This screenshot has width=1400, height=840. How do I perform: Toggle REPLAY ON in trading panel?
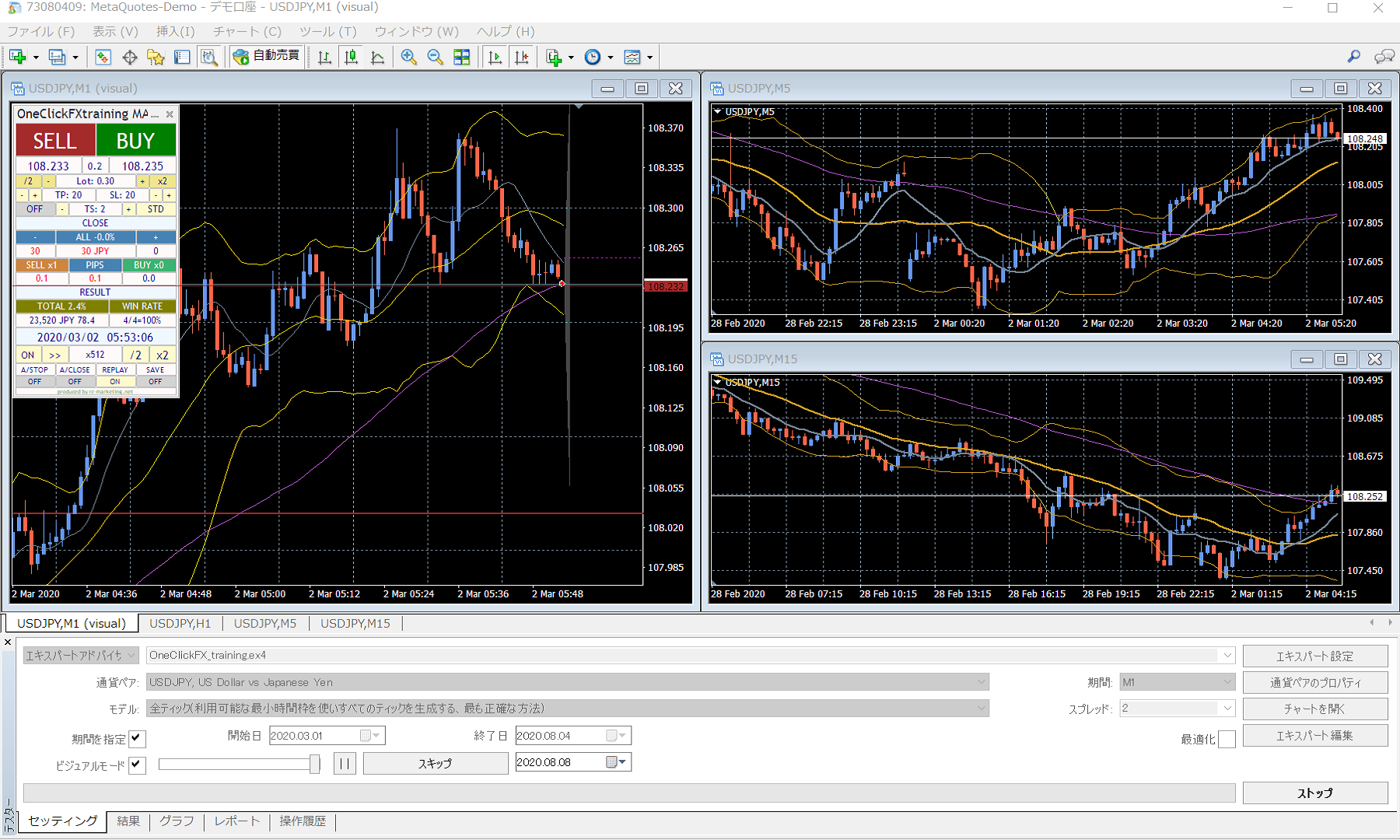point(115,381)
